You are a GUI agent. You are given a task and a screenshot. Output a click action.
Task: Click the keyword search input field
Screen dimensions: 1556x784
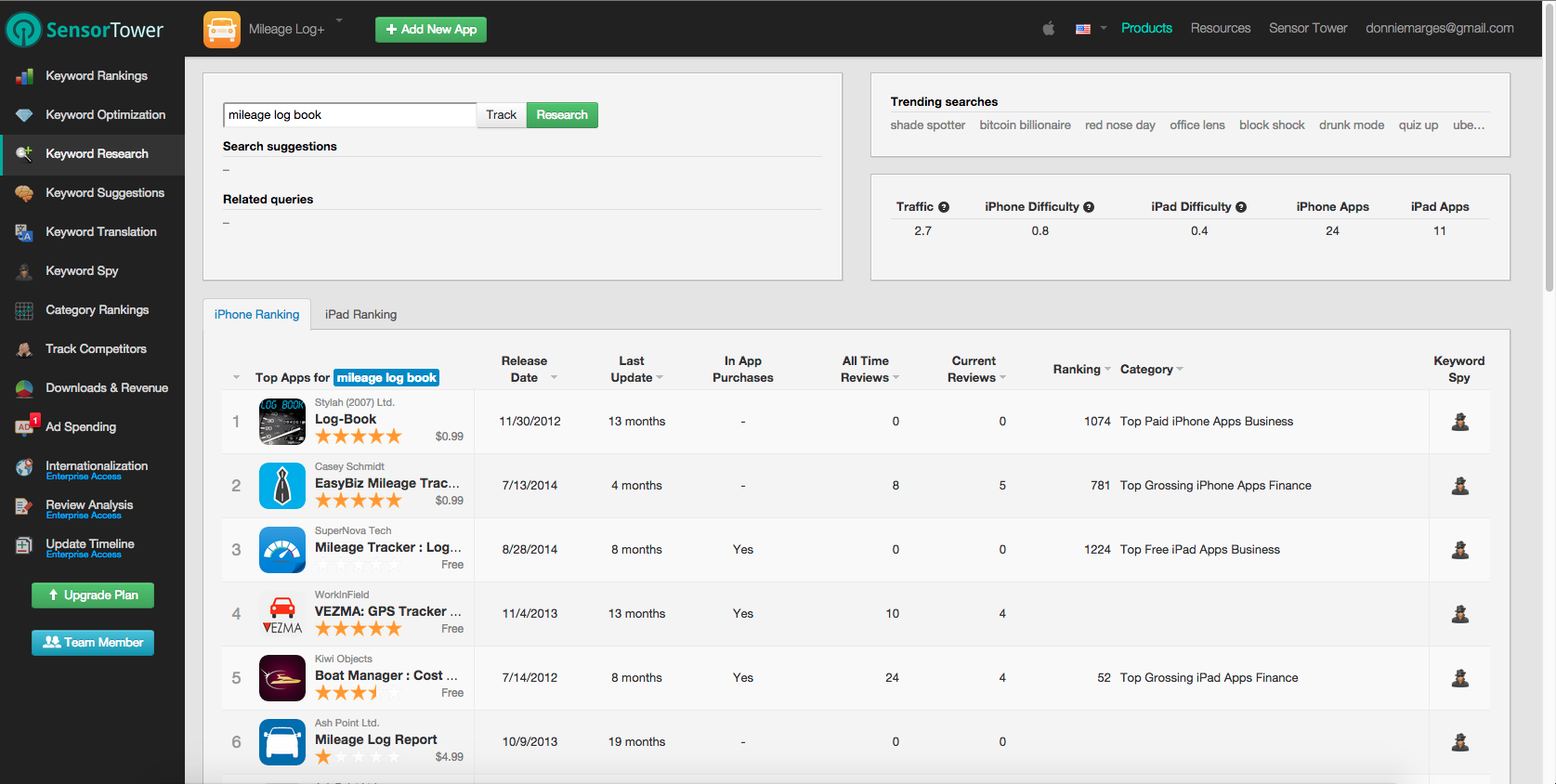[x=349, y=115]
